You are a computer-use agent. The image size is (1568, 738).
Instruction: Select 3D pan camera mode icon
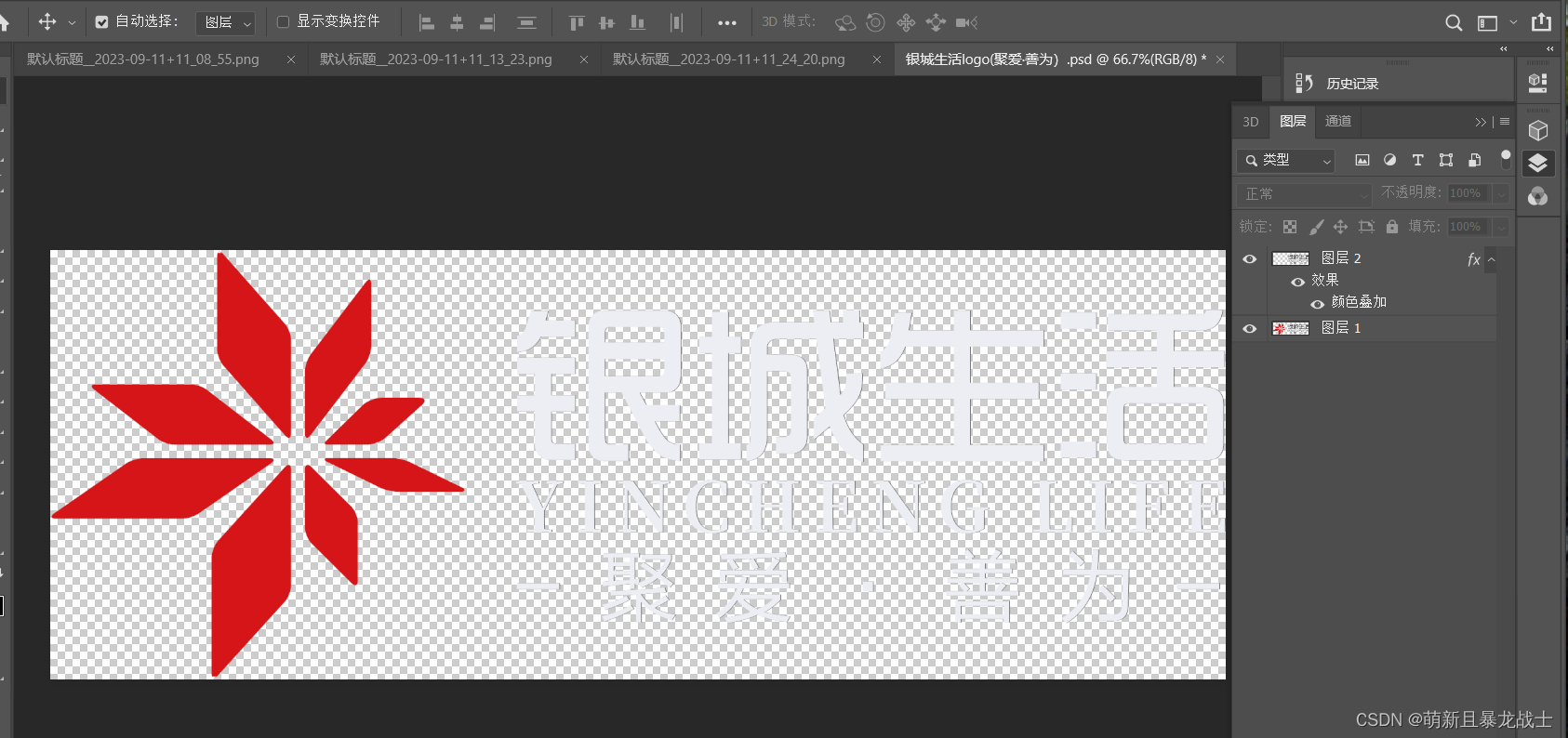(906, 22)
